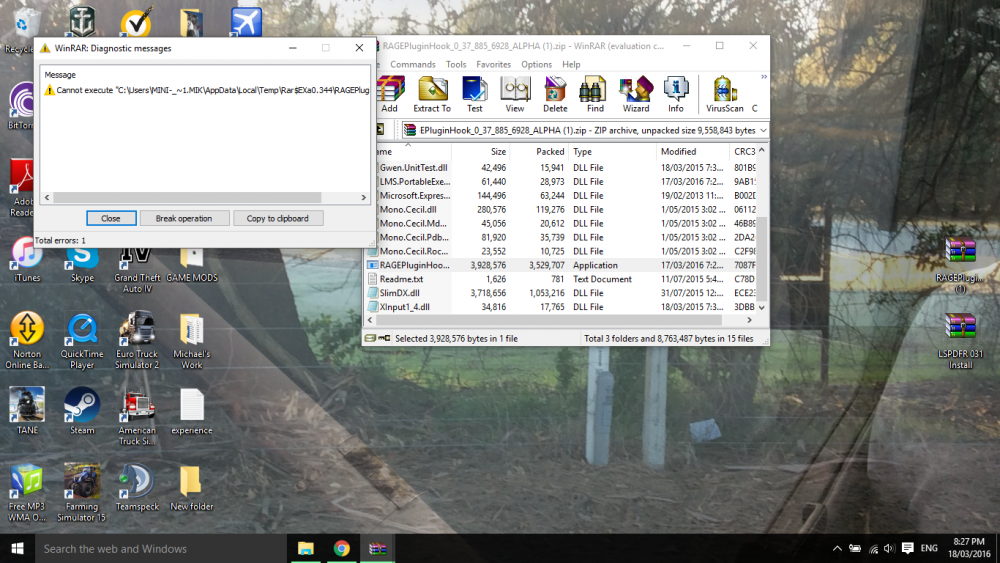This screenshot has width=1000, height=563.
Task: Click the file list horizontal scrollbar right arrow
Action: [749, 320]
